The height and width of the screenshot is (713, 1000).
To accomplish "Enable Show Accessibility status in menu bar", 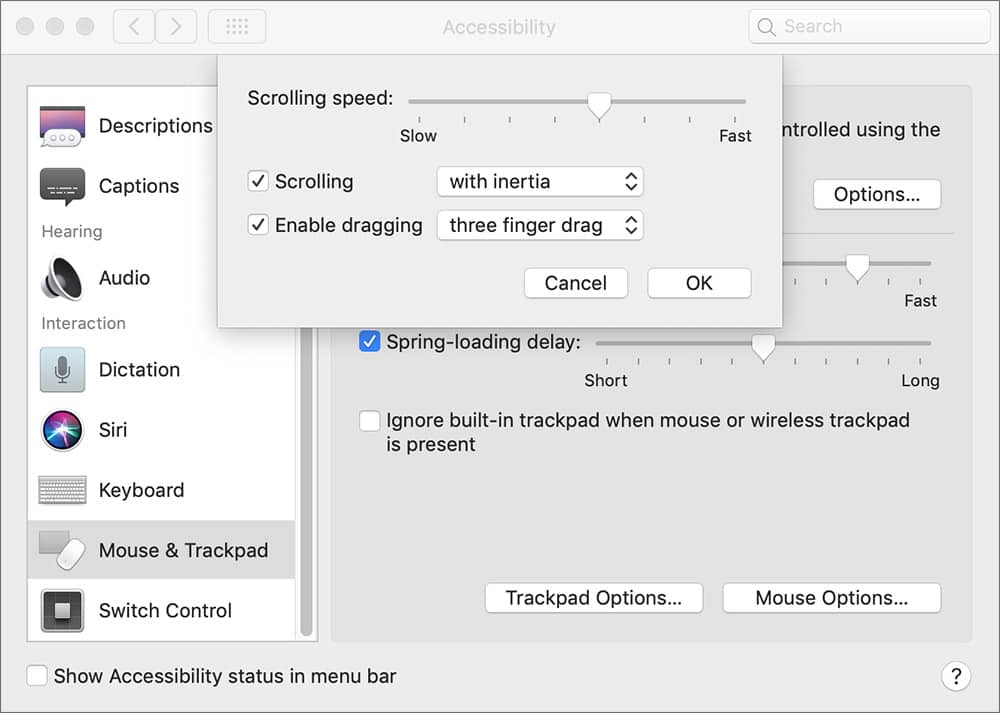I will (x=37, y=676).
